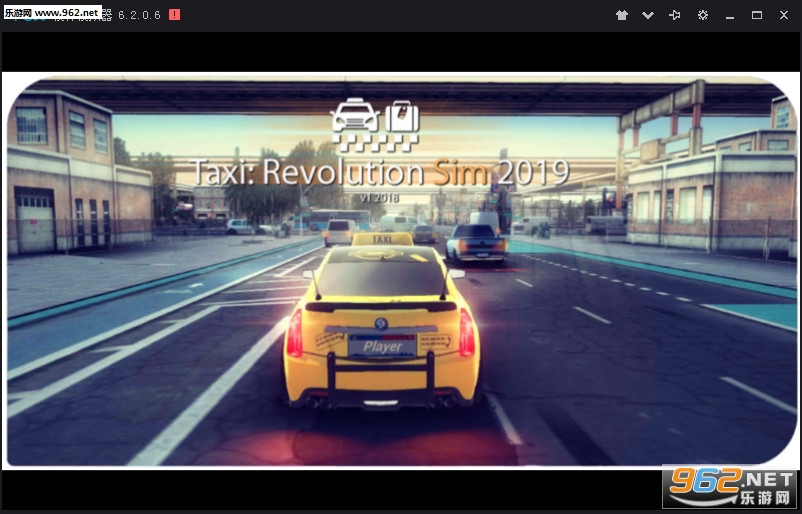The height and width of the screenshot is (514, 802).
Task: Click the red exclamation alert icon
Action: [174, 15]
